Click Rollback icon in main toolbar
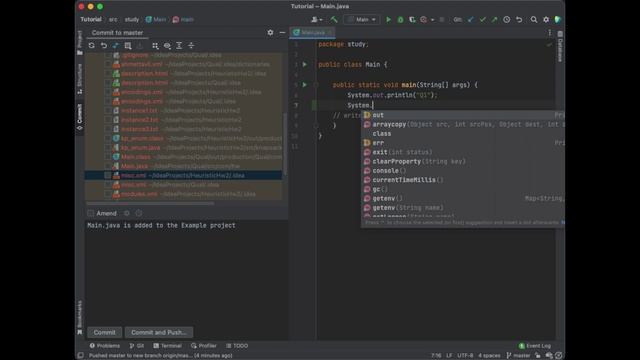Viewport: 640px width, 360px height. (x=519, y=19)
